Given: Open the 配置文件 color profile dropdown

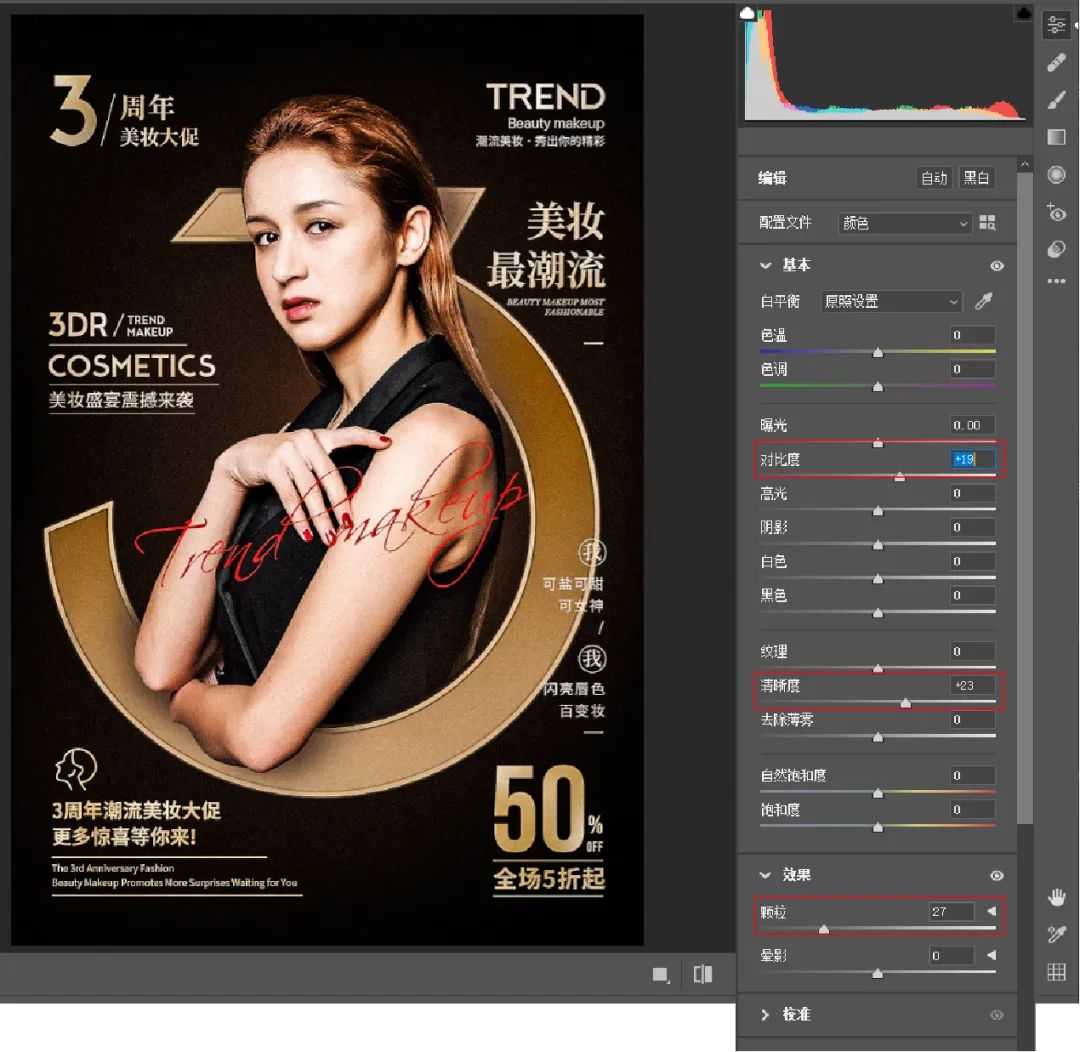Looking at the screenshot, I should (904, 223).
